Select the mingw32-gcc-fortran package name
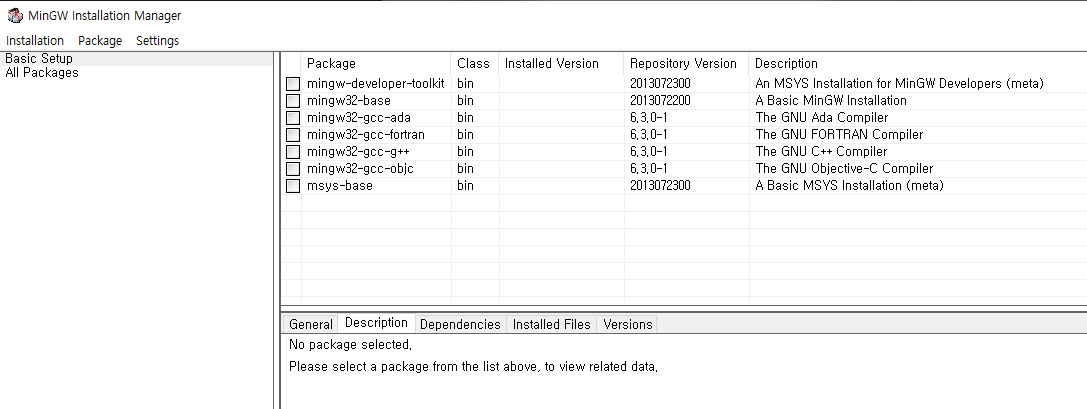 366,135
